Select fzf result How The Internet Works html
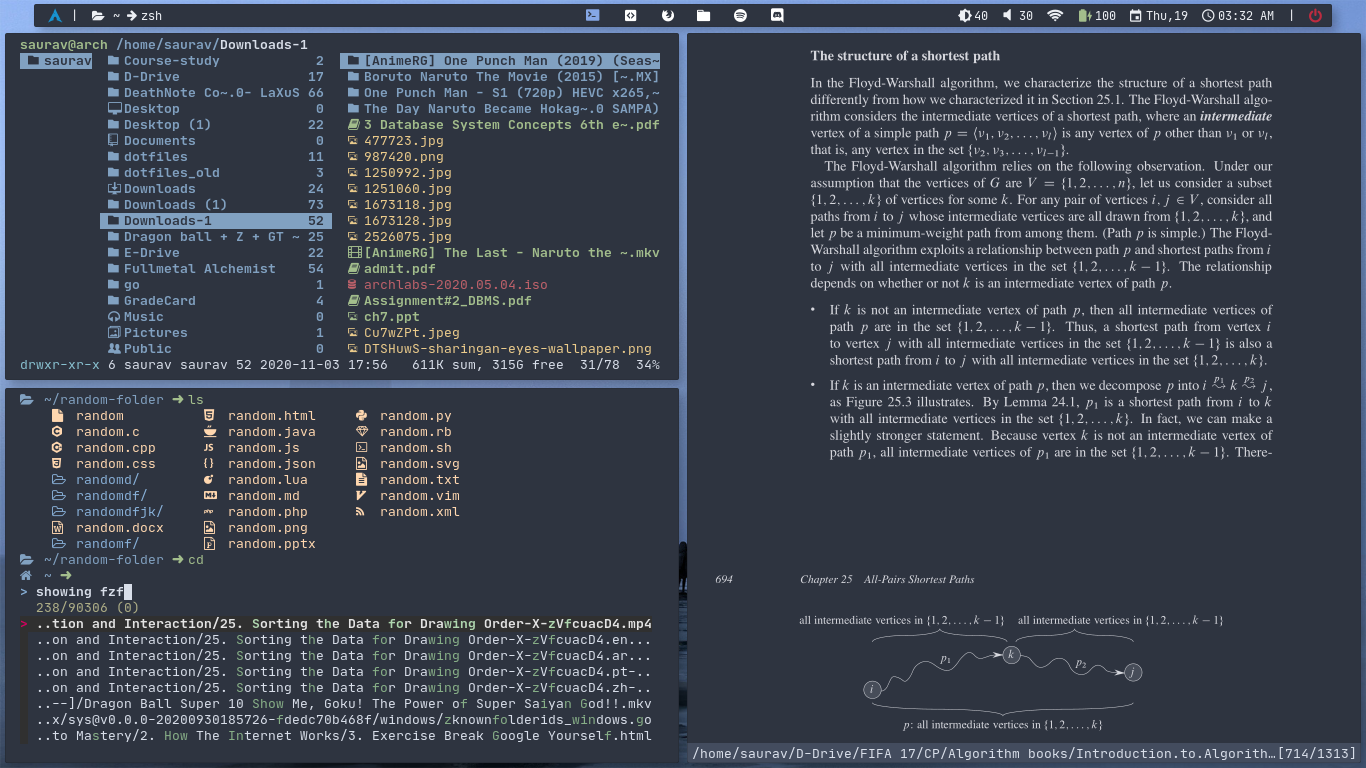 tap(344, 736)
